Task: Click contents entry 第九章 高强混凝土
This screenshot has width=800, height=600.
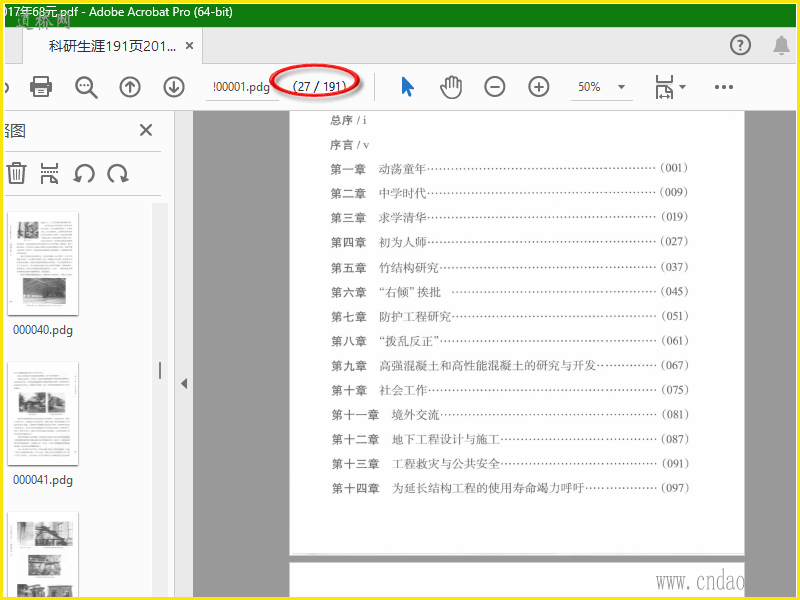Action: coord(509,365)
